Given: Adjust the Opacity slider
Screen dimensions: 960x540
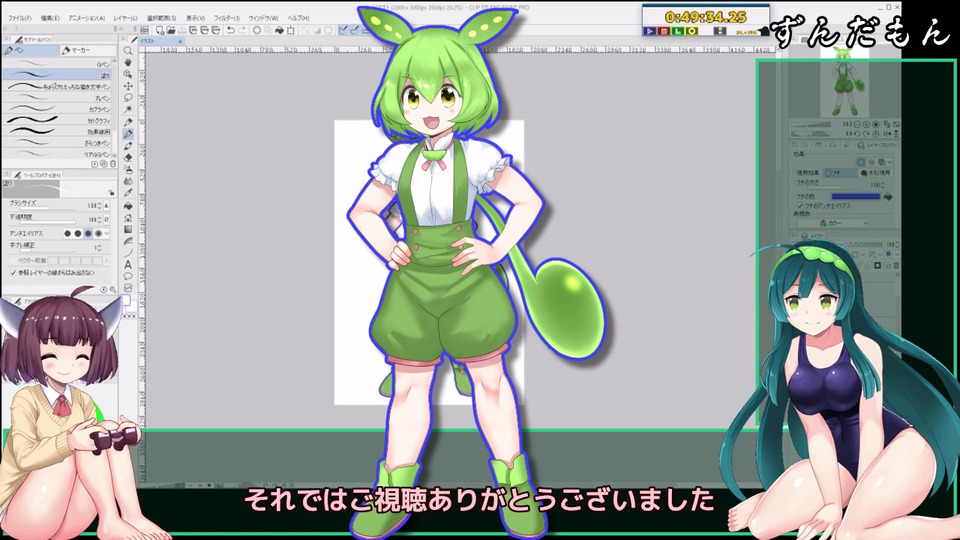Looking at the screenshot, I should pos(46,222).
